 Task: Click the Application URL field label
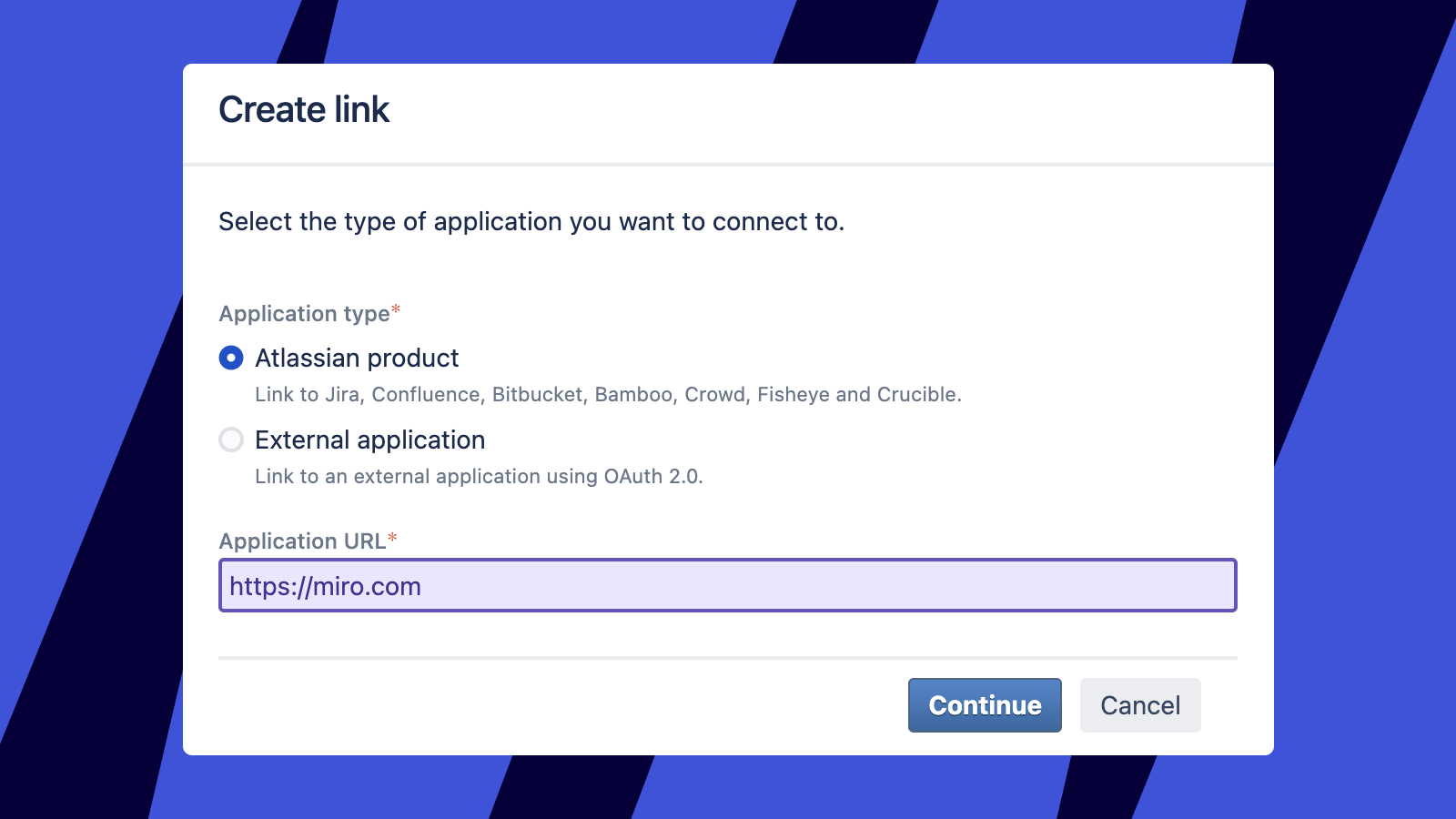pyautogui.click(x=302, y=541)
